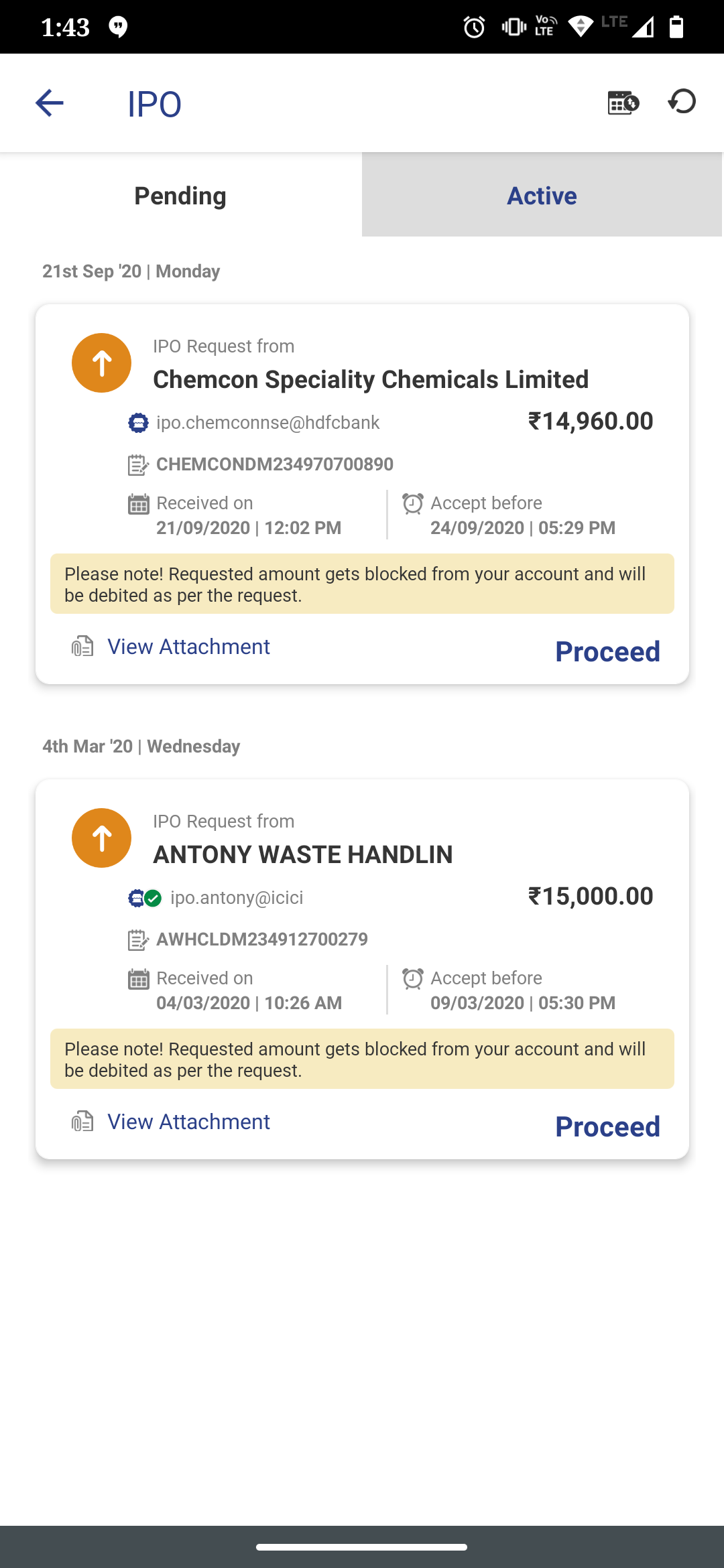Image resolution: width=724 pixels, height=1568 pixels.
Task: Tap the Android home gesture bar
Action: click(362, 1547)
